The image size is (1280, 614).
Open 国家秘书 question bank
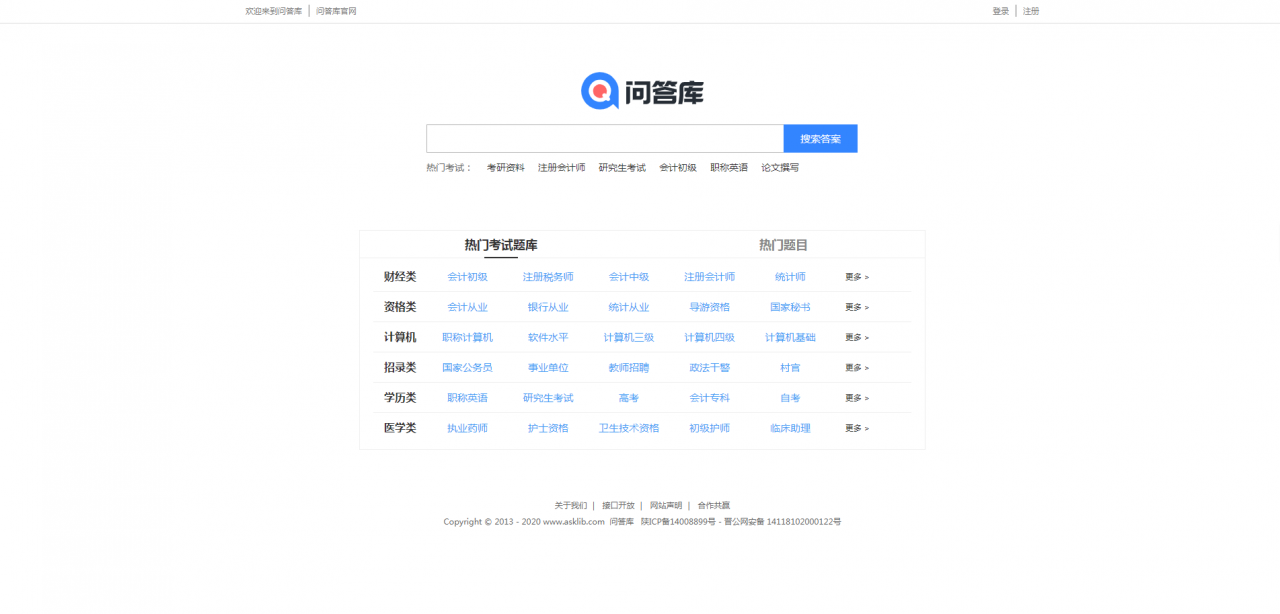(790, 307)
